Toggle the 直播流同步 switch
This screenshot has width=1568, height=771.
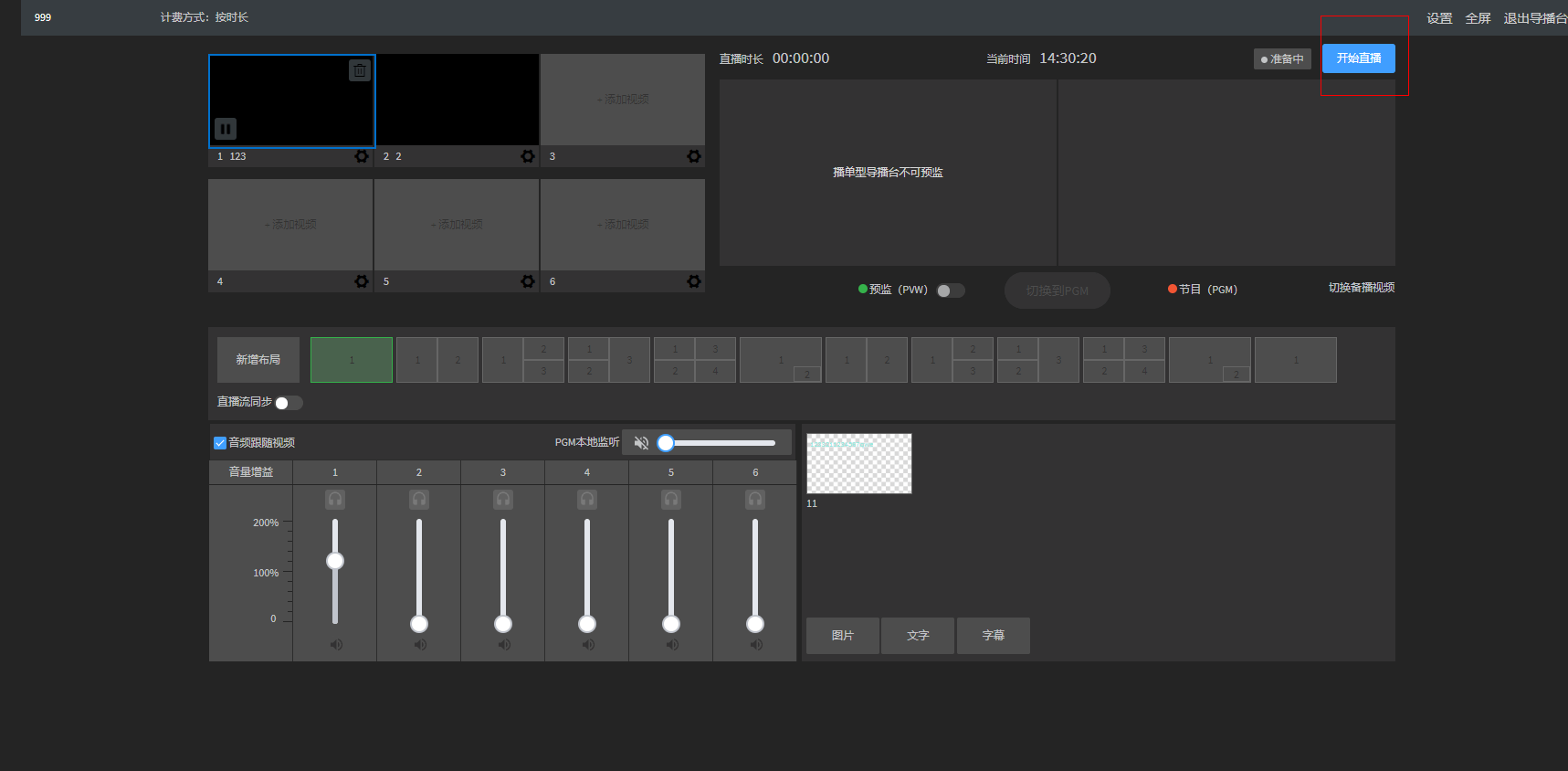[288, 403]
